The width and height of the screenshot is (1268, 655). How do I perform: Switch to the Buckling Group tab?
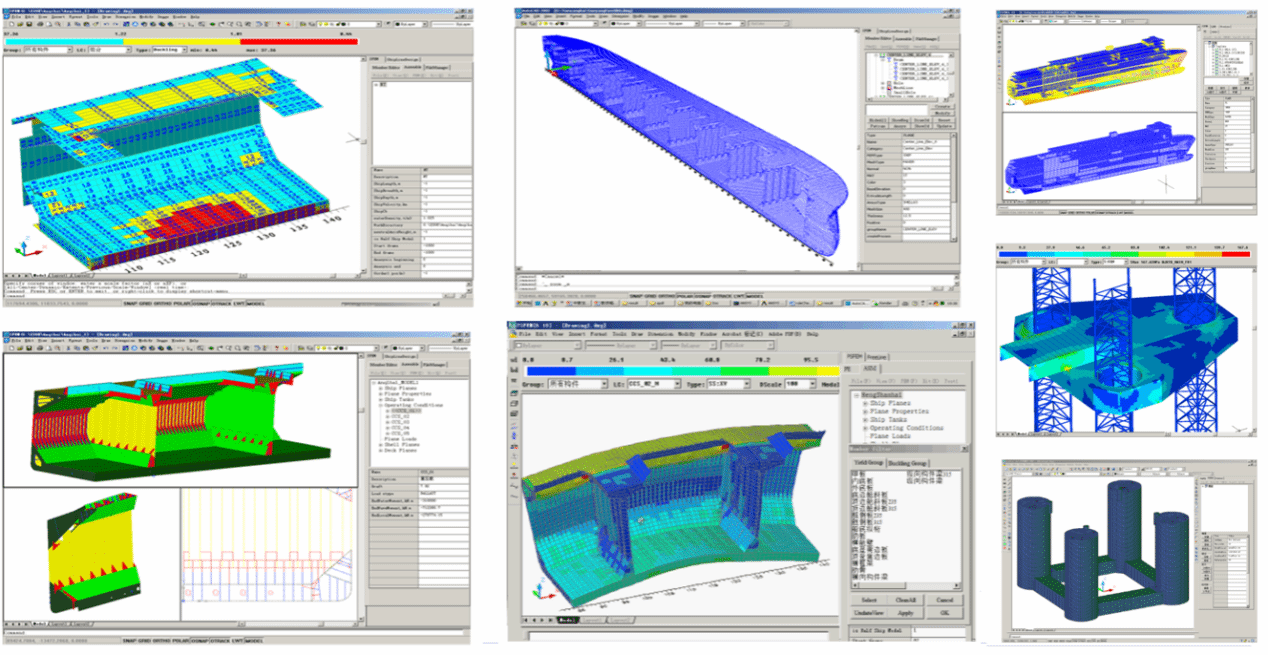click(908, 463)
